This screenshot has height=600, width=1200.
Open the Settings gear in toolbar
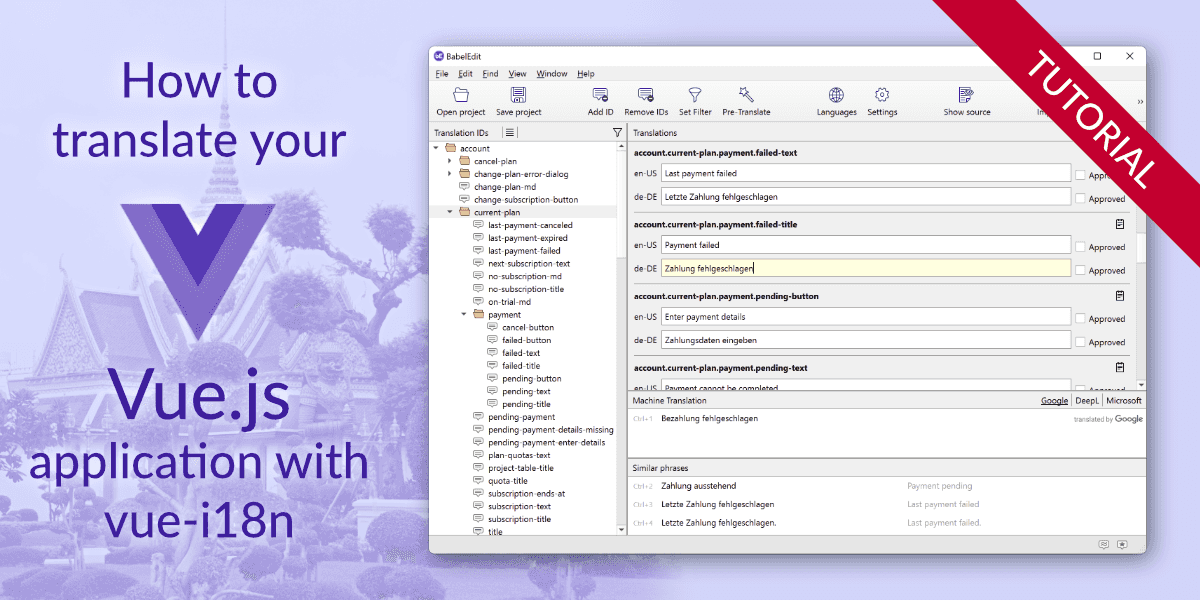[882, 96]
